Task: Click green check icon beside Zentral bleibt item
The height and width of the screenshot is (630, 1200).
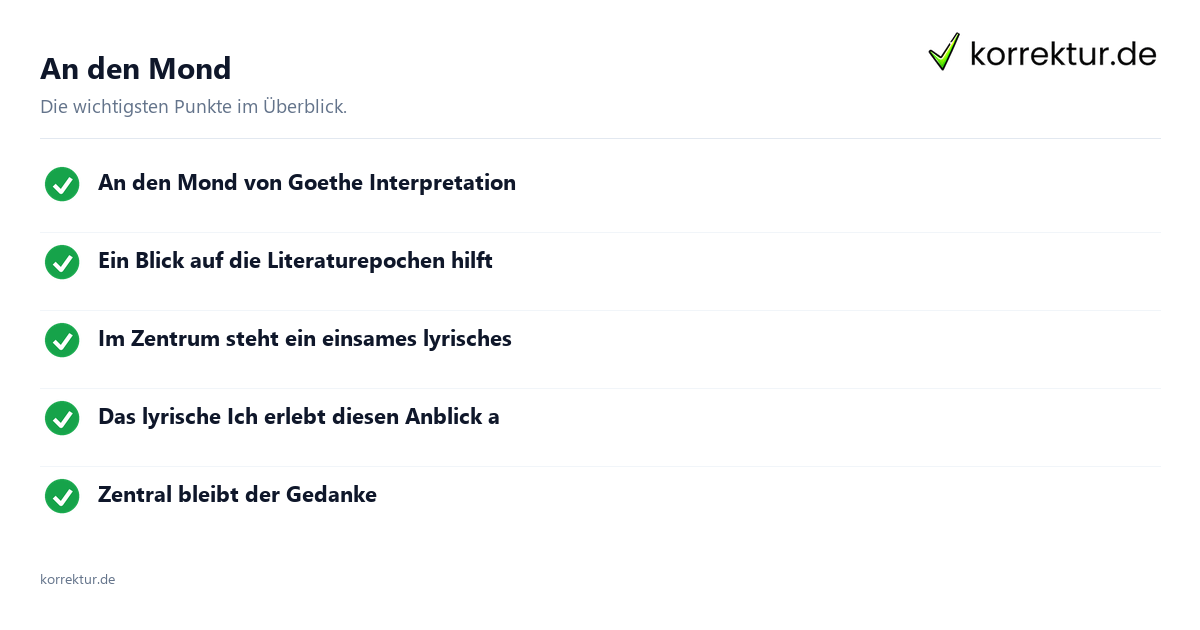Action: pyautogui.click(x=62, y=496)
